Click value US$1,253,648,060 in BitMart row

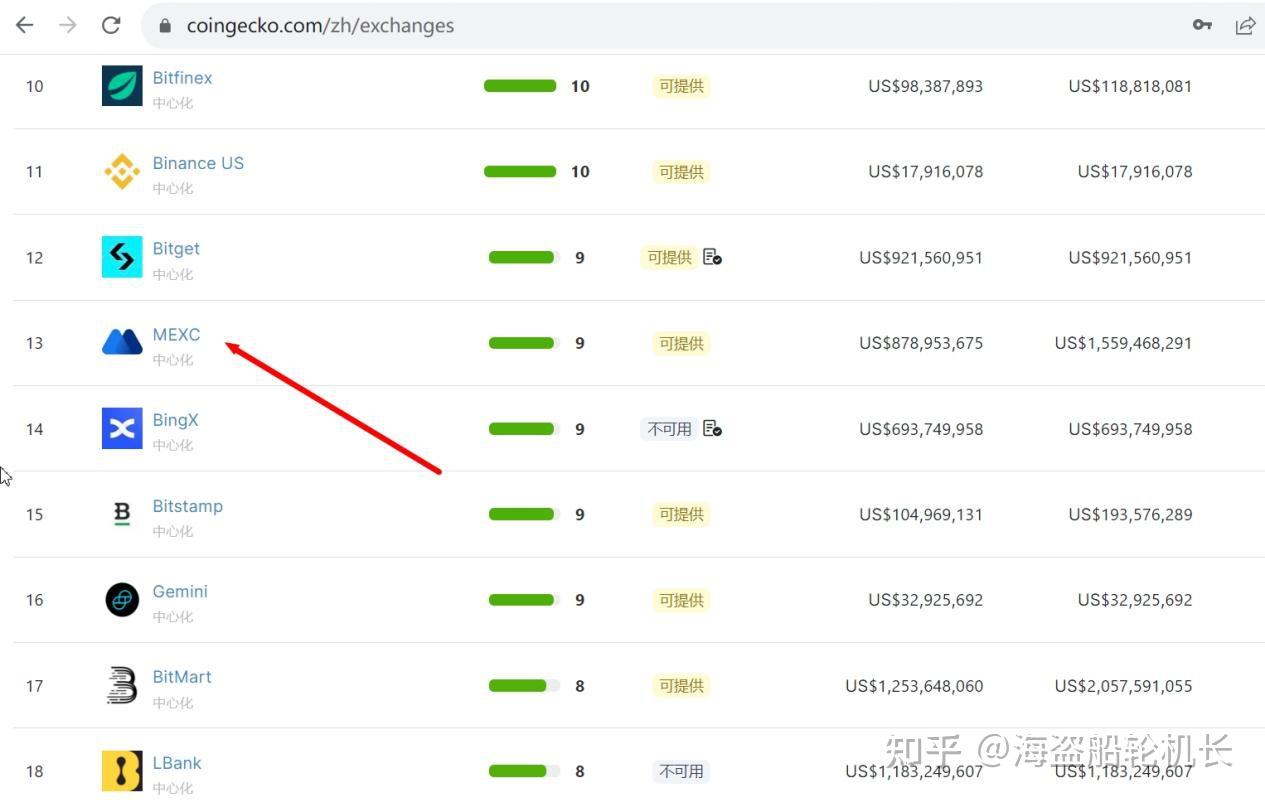click(914, 686)
